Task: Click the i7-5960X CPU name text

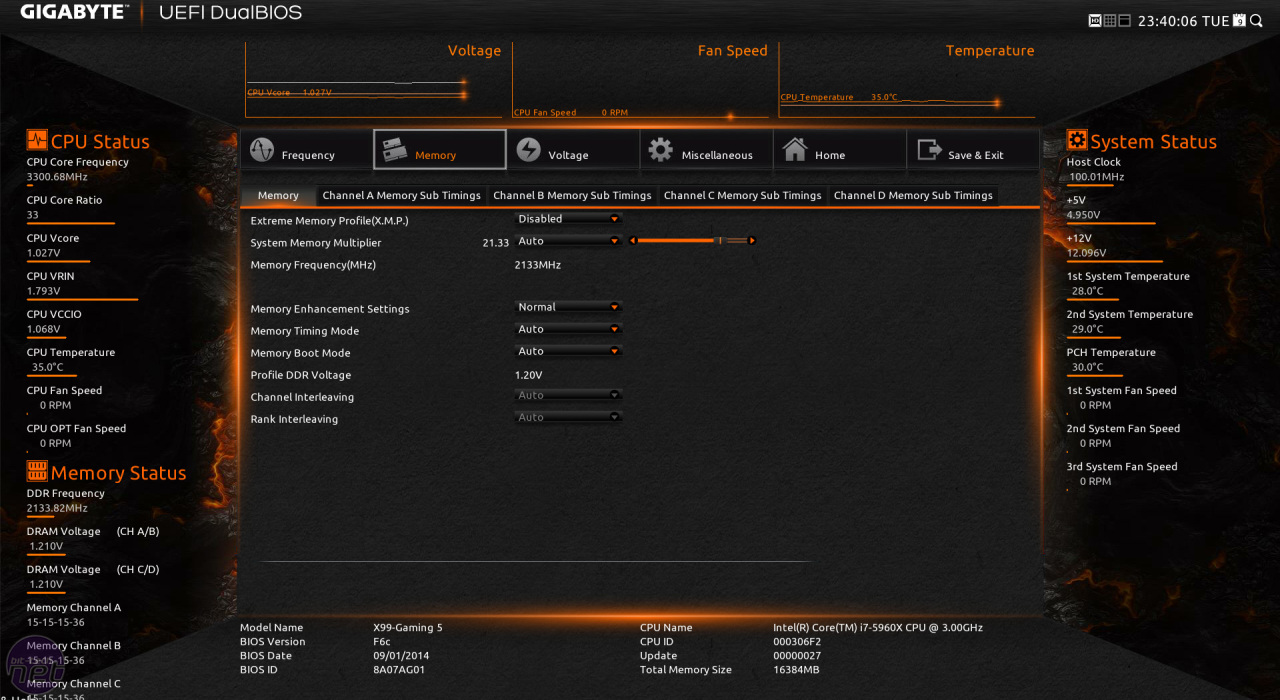Action: (878, 627)
